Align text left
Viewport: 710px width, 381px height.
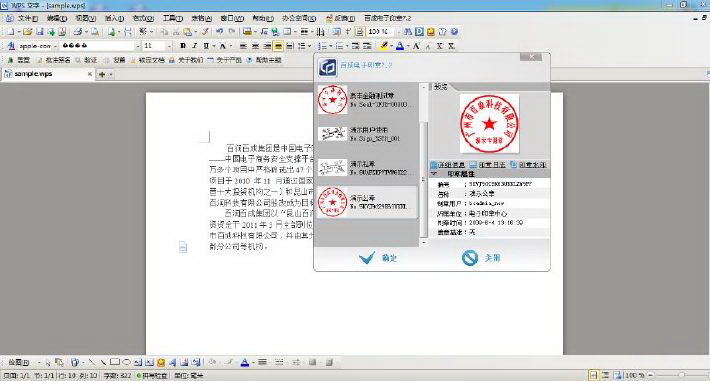click(243, 46)
